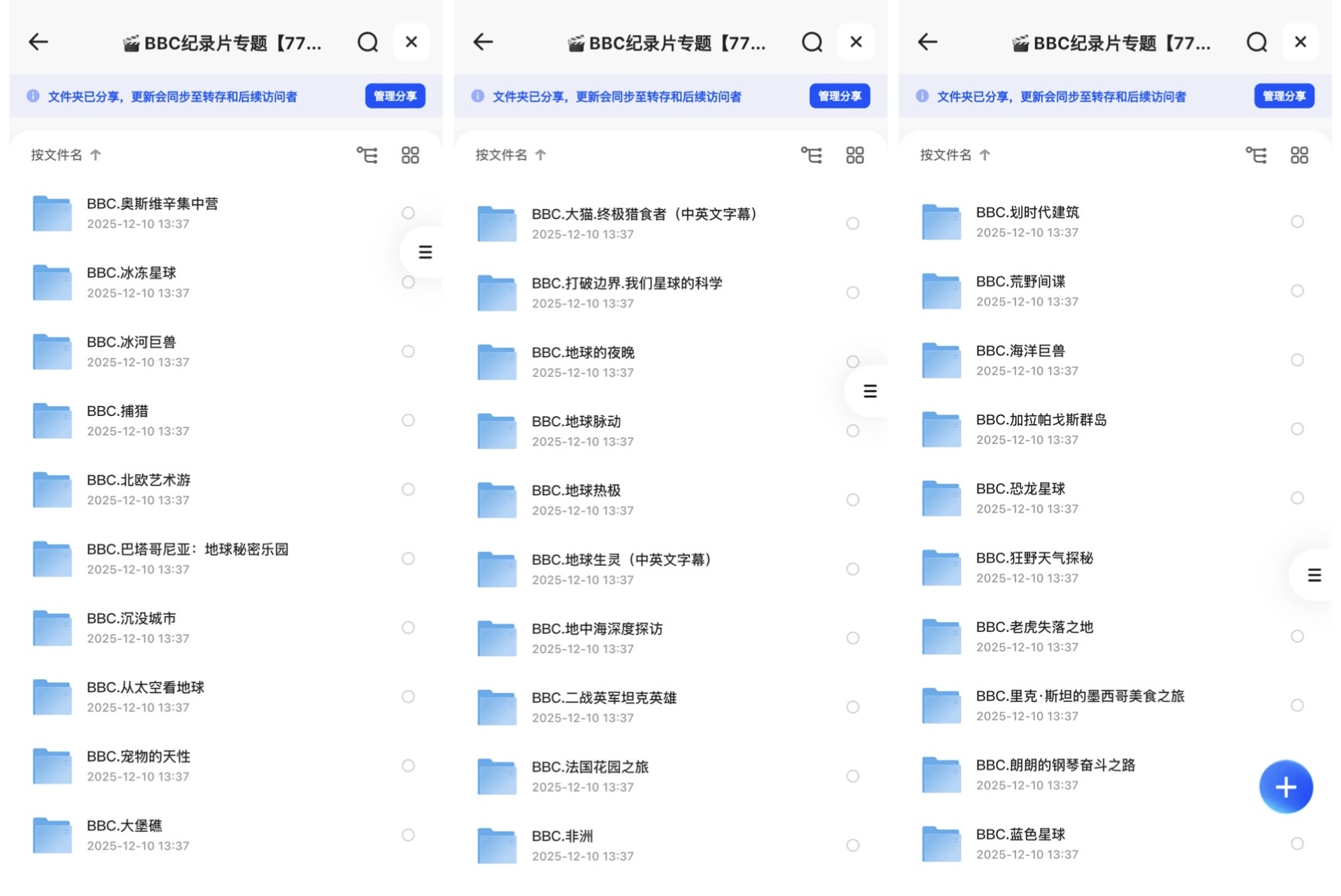Open the search icon in the top bar
Image resolution: width=1341 pixels, height=896 pixels.
point(368,42)
